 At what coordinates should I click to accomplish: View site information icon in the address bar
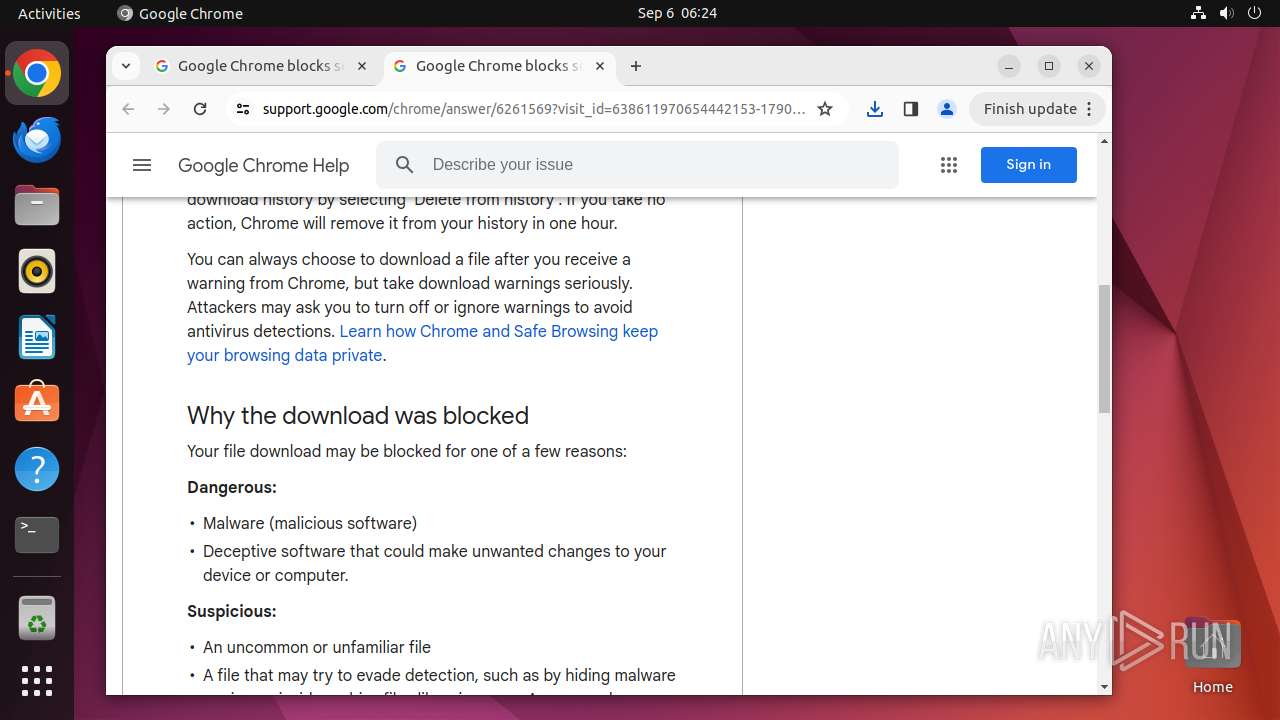coord(242,109)
